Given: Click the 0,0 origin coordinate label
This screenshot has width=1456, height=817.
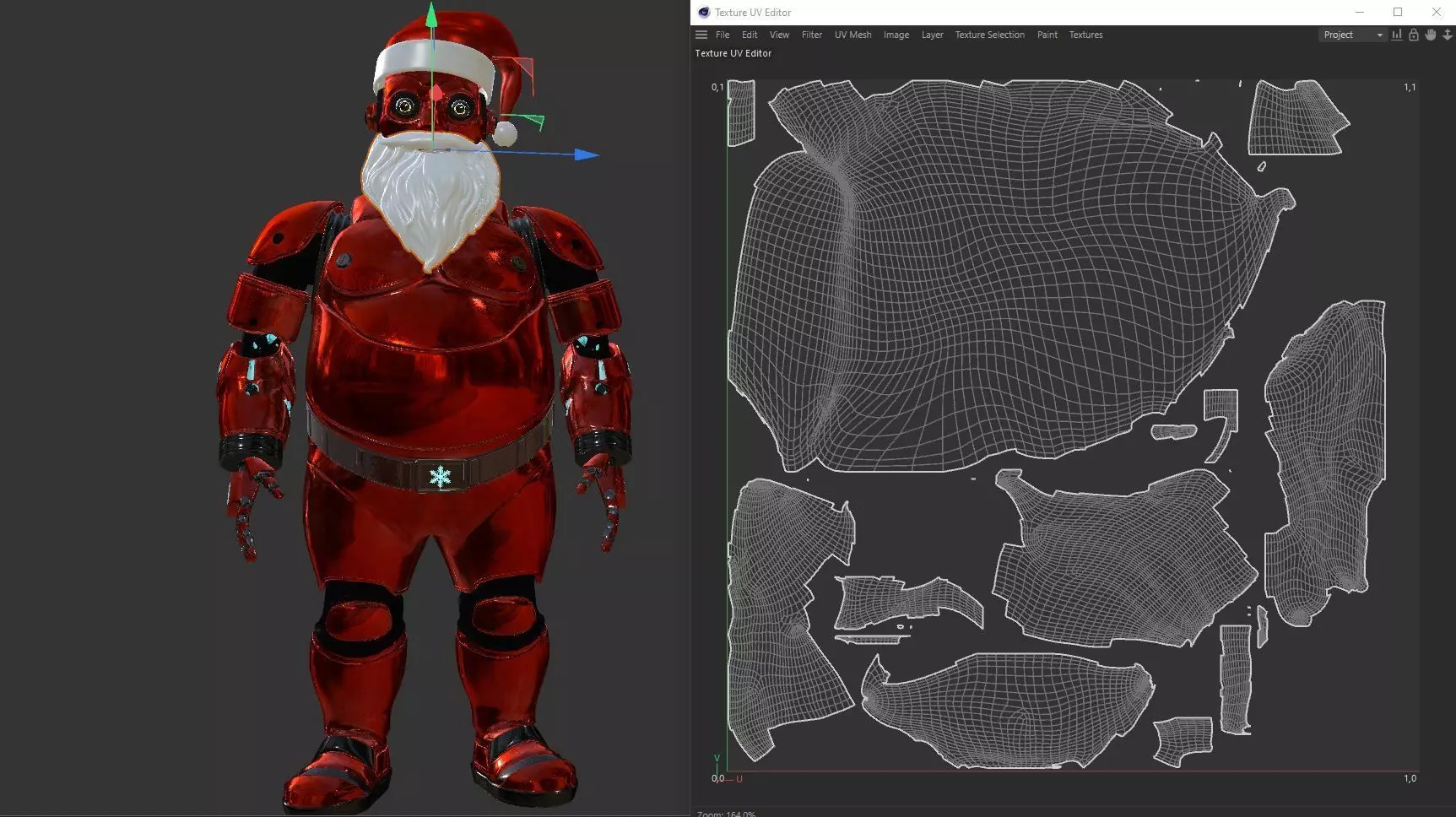Looking at the screenshot, I should click(x=717, y=778).
